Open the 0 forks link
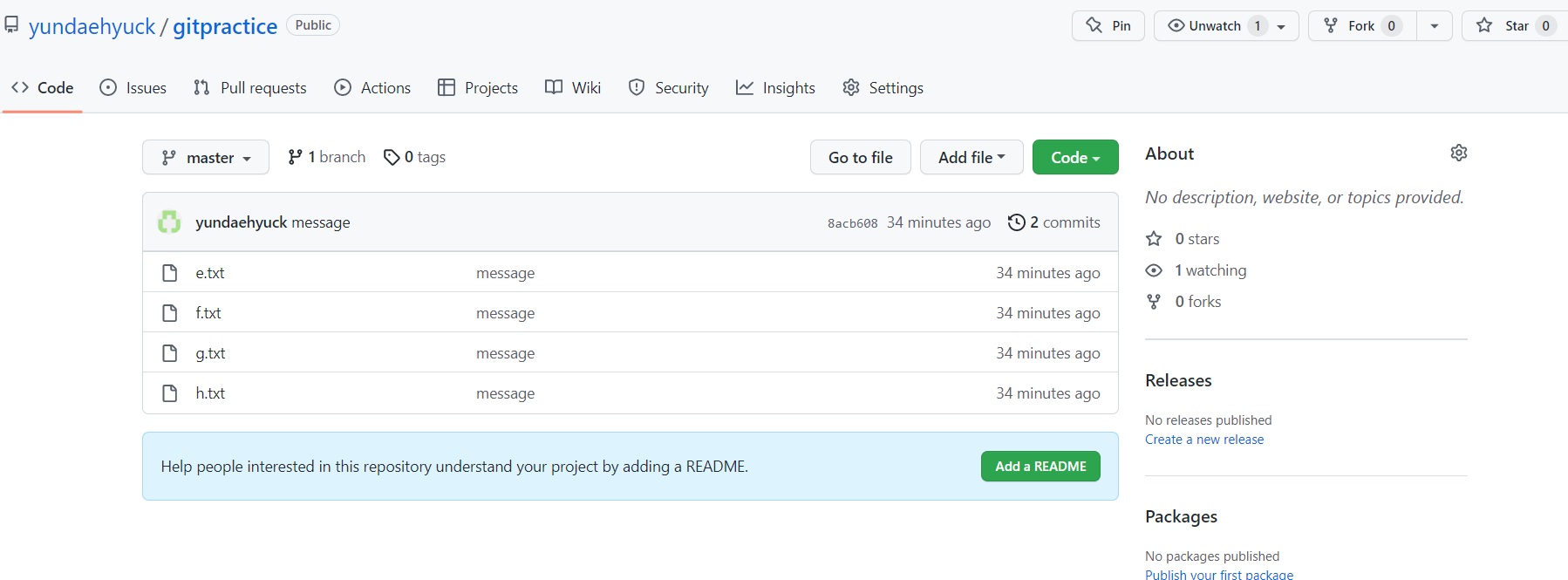The image size is (1568, 580). (1198, 302)
